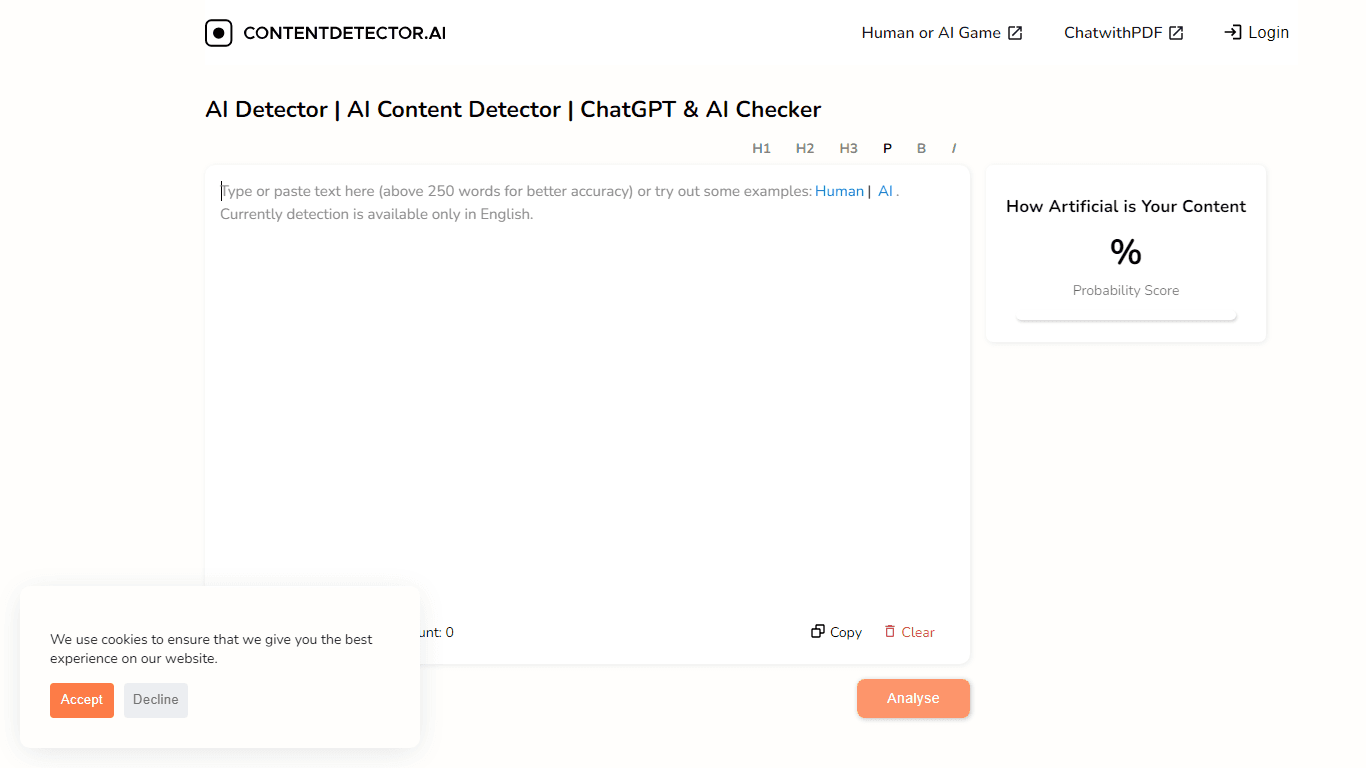Click the ContentDetector.AI logo icon
Viewport: 1366px width, 768px height.
pyautogui.click(x=218, y=33)
